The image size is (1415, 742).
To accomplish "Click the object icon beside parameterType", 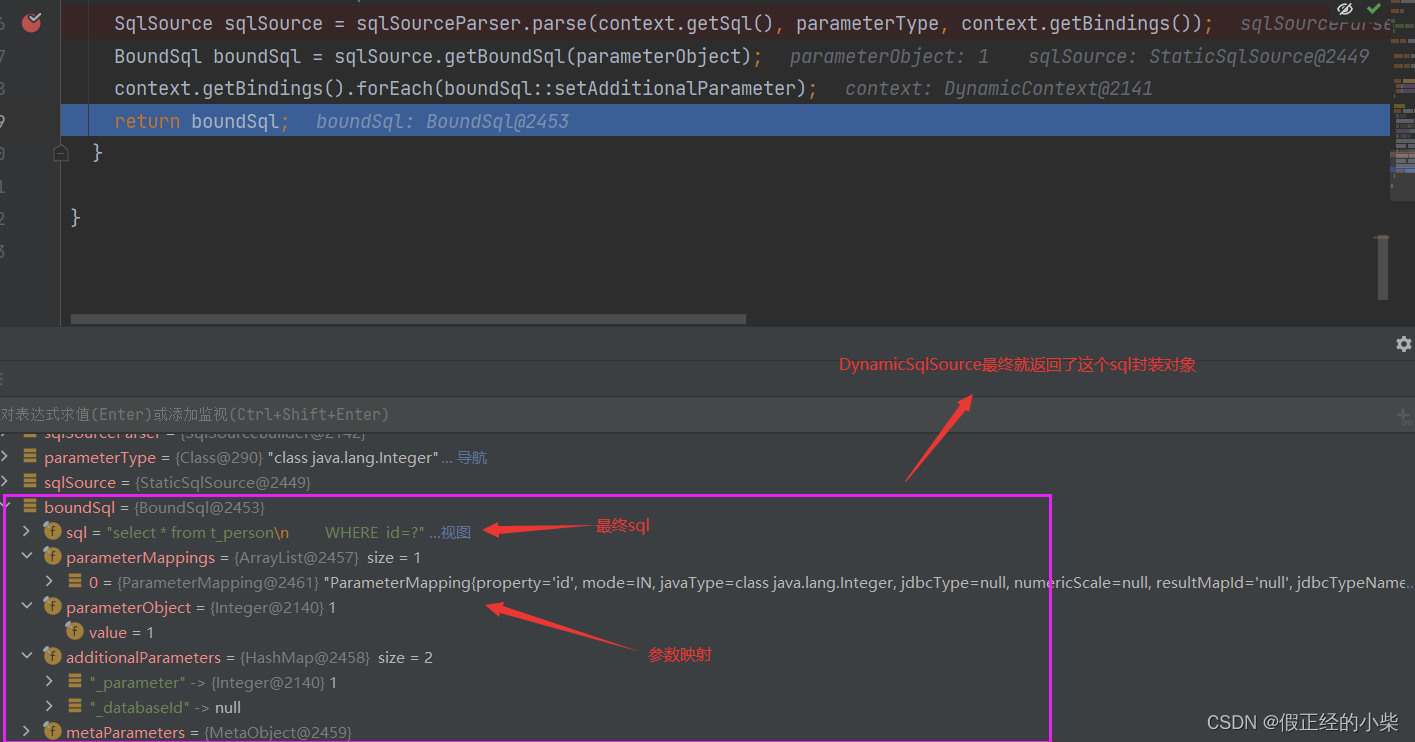I will tap(29, 457).
